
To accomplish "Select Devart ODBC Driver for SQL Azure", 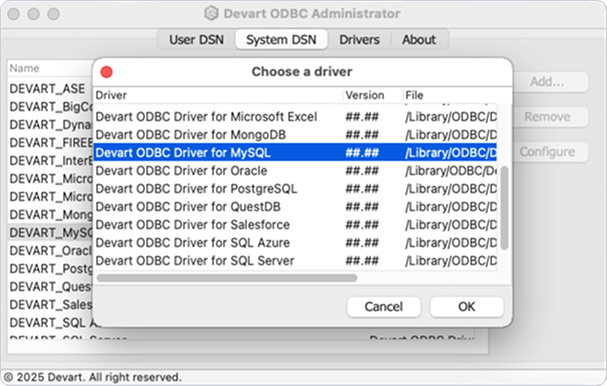I will click(x=295, y=243).
